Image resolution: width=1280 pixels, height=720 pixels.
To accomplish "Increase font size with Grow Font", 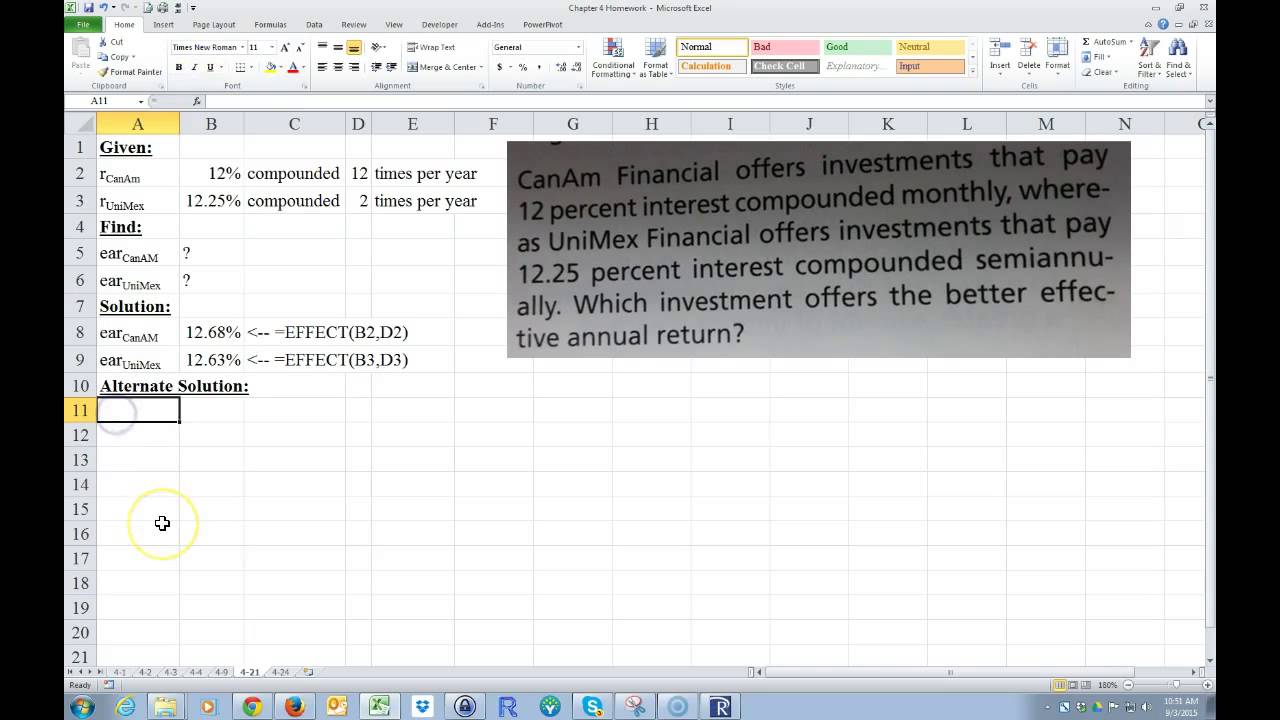I will point(285,47).
